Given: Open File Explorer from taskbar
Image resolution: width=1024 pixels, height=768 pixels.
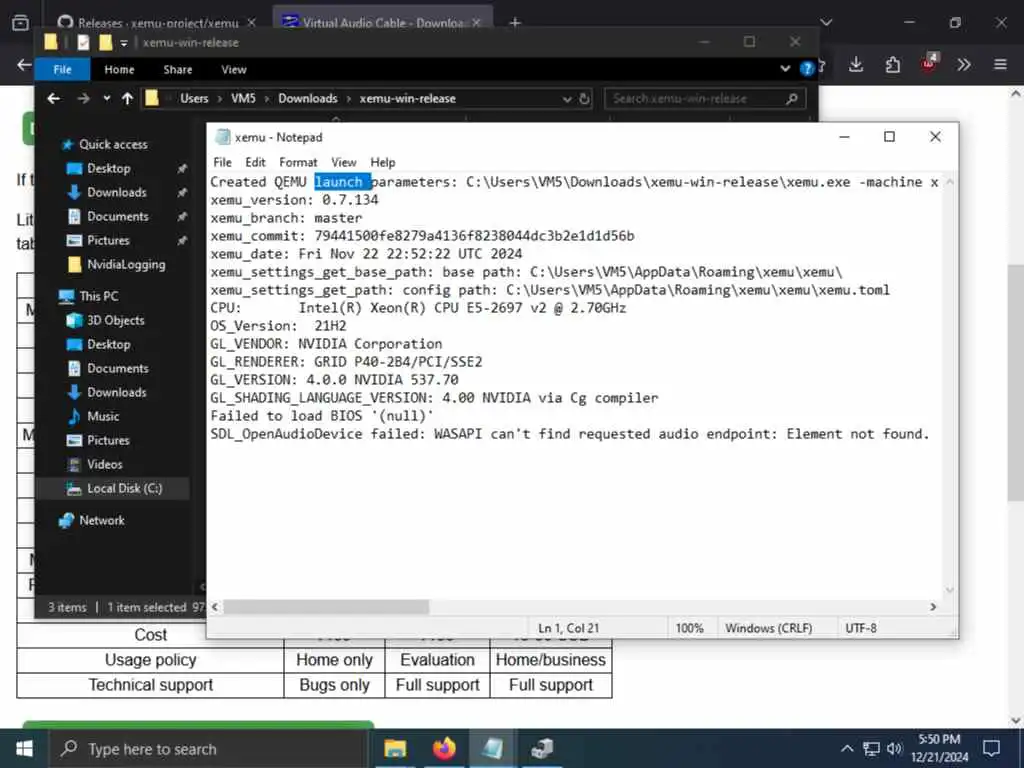Looking at the screenshot, I should point(395,748).
